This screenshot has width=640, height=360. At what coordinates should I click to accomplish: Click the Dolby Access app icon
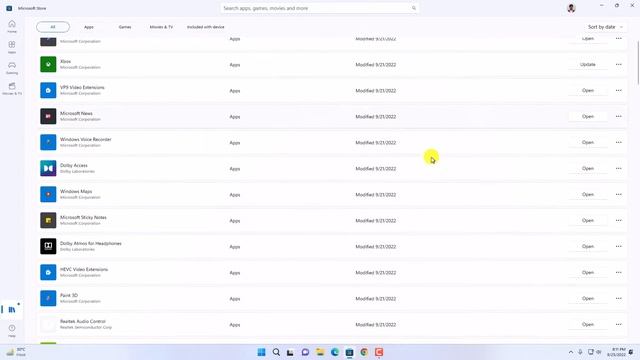tap(48, 168)
